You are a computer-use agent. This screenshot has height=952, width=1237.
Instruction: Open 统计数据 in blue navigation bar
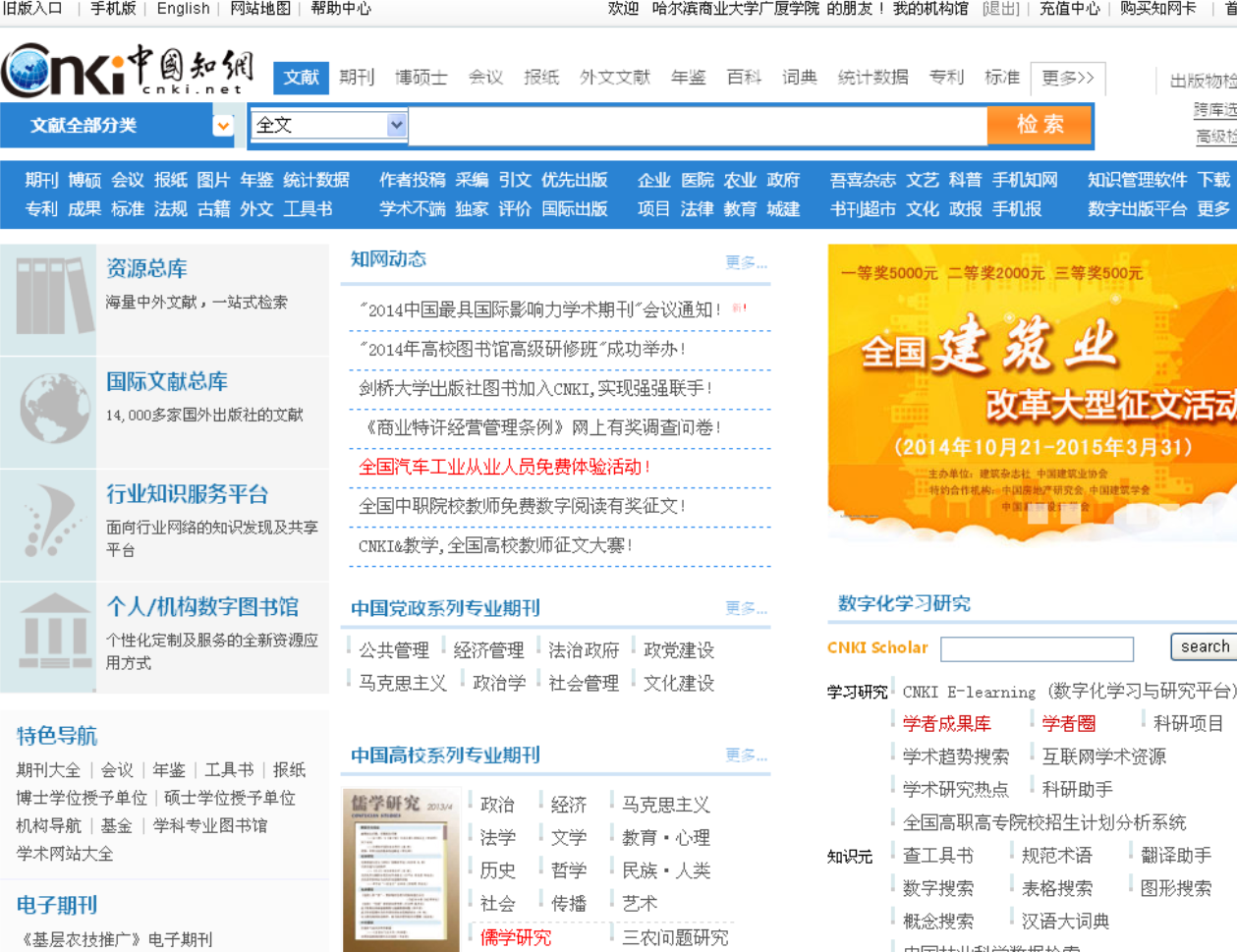pyautogui.click(x=316, y=180)
